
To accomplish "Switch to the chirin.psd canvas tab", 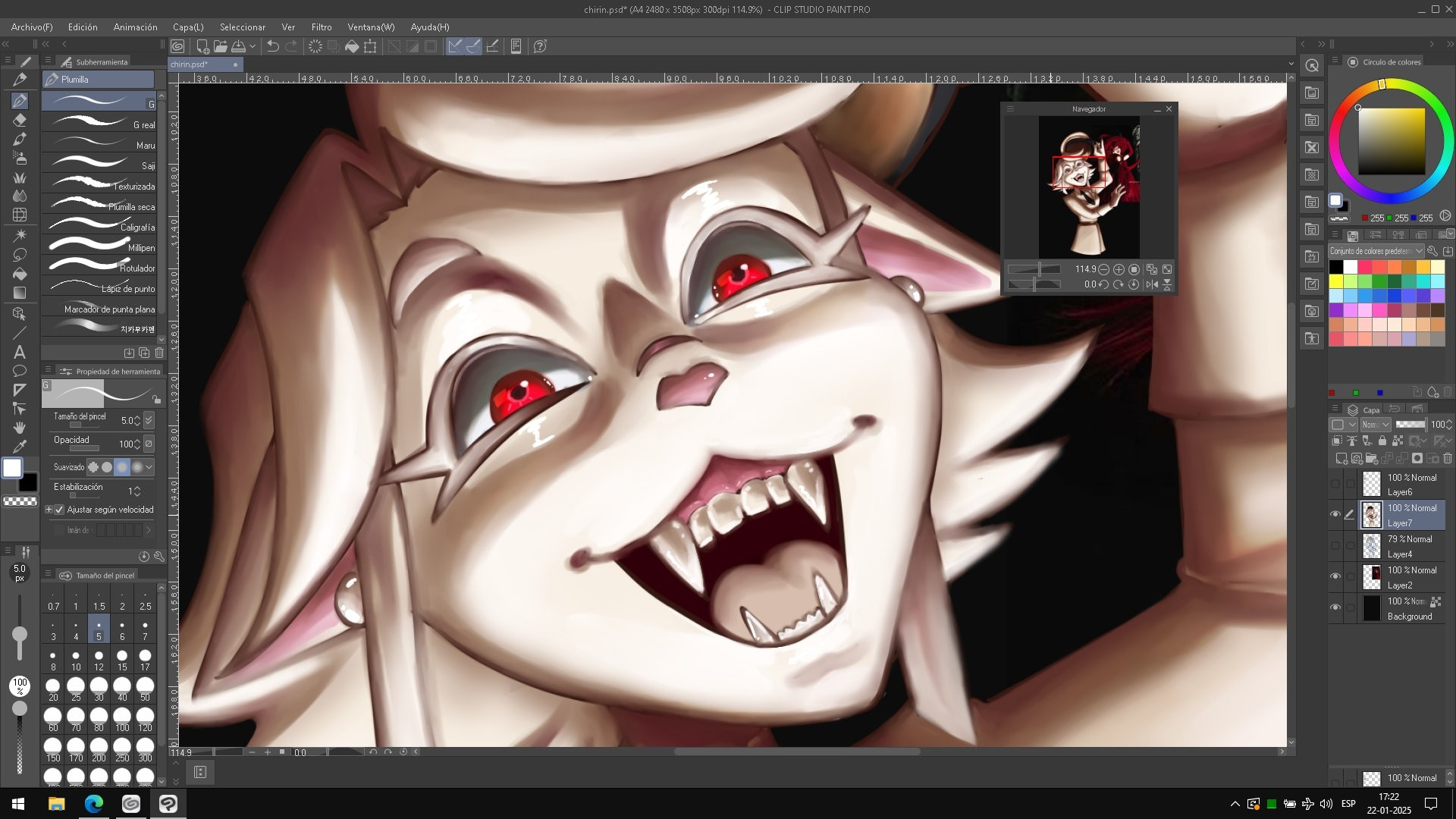I will pos(205,64).
